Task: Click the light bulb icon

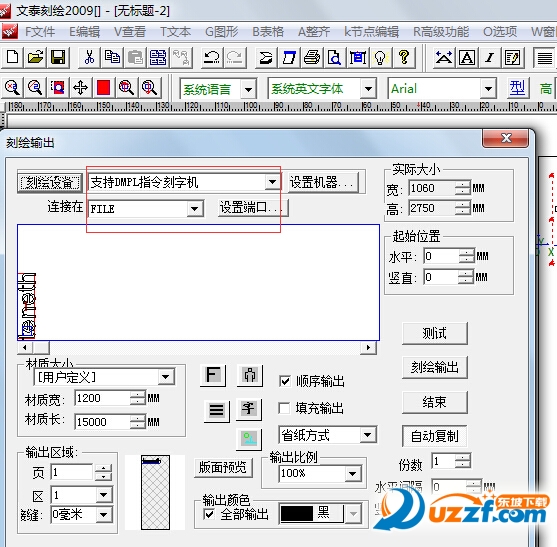Action: [x=380, y=57]
